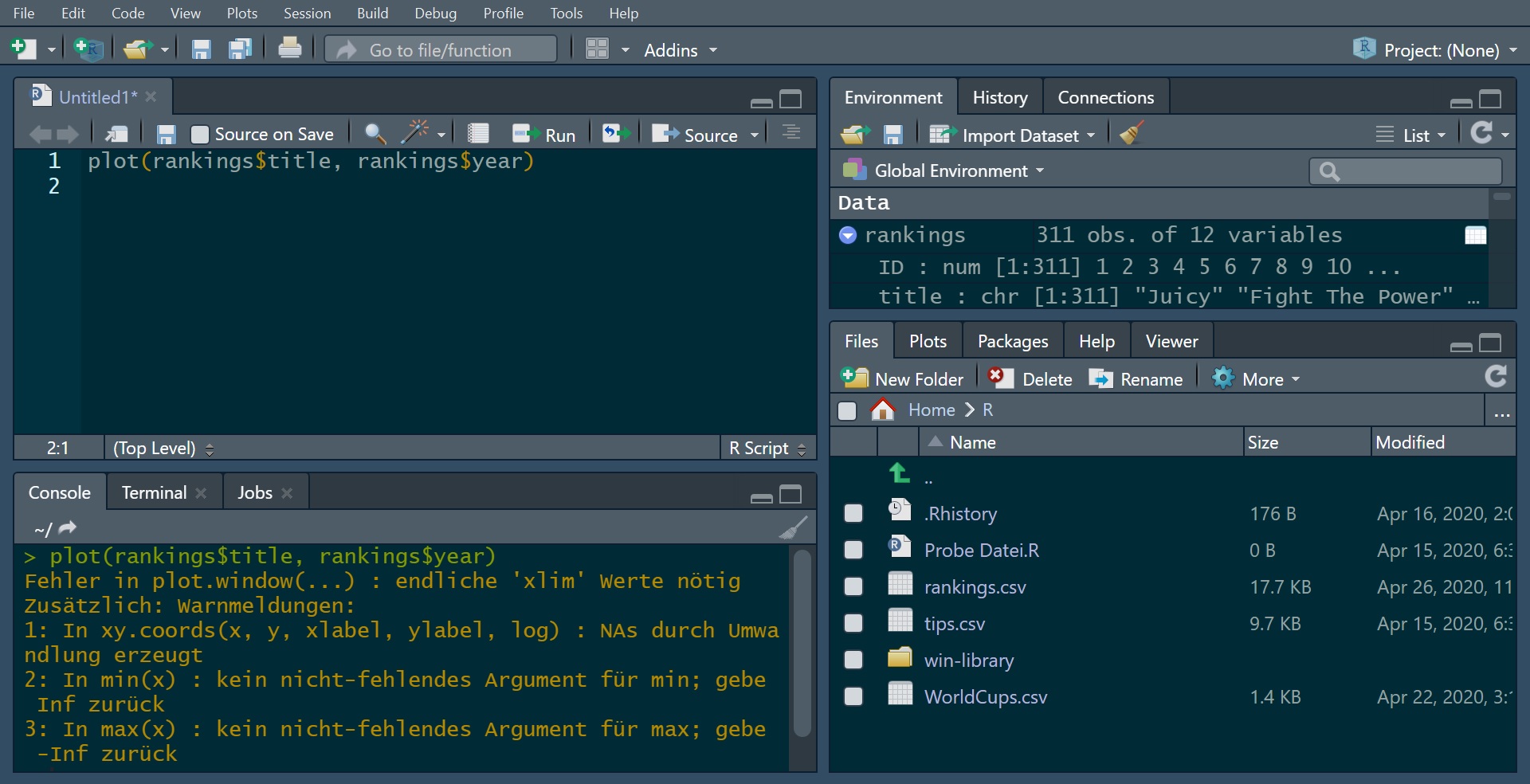Enable the Source on Save checkbox
This screenshot has height=784, width=1530.
[200, 135]
